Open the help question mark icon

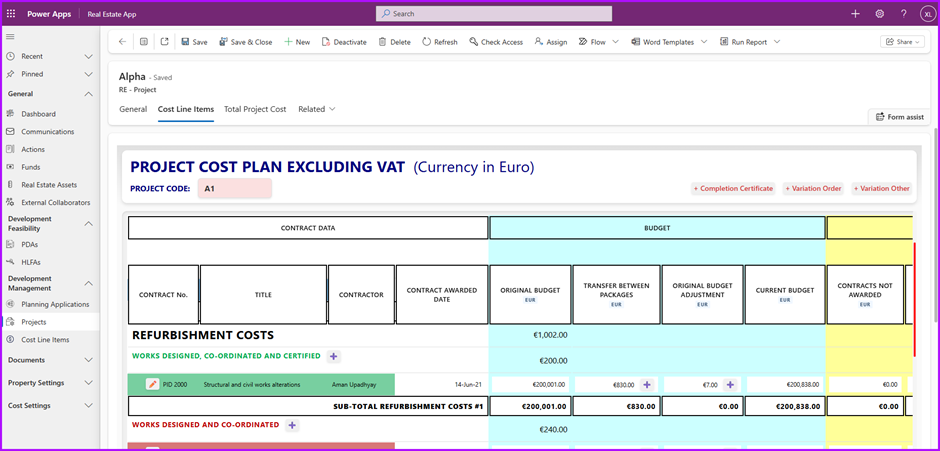(903, 14)
